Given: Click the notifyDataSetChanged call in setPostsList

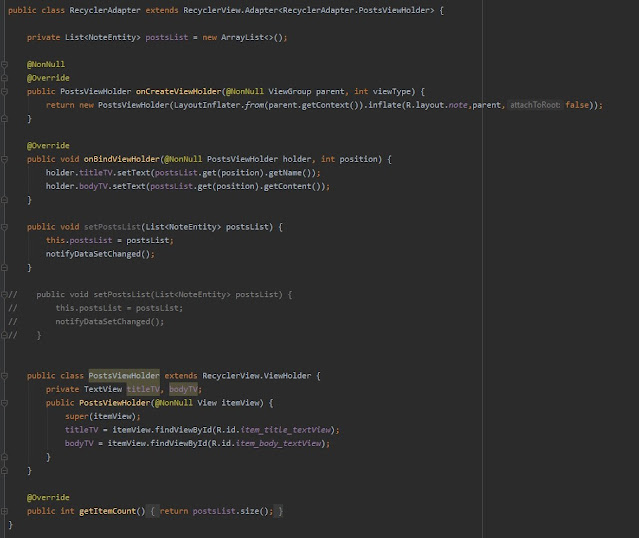Looking at the screenshot, I should [98, 254].
